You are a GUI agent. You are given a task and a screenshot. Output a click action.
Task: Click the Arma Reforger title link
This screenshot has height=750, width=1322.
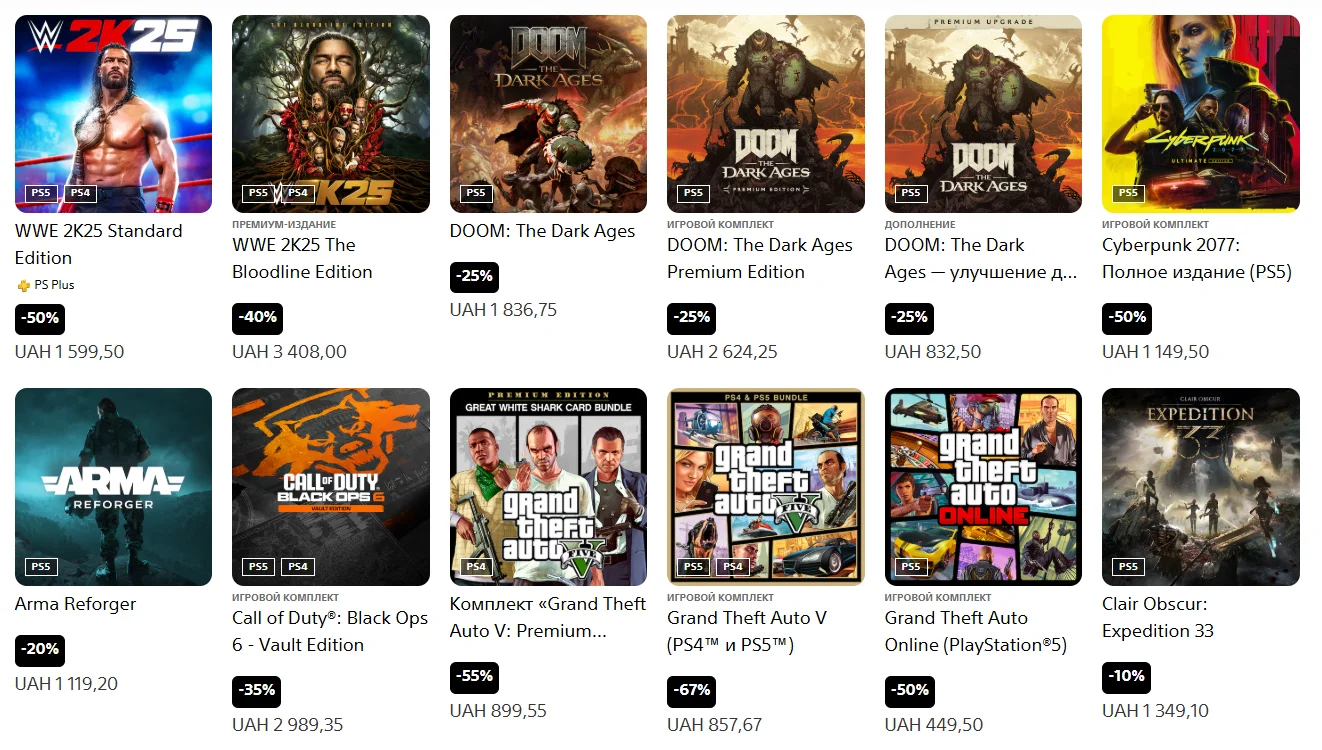[75, 604]
